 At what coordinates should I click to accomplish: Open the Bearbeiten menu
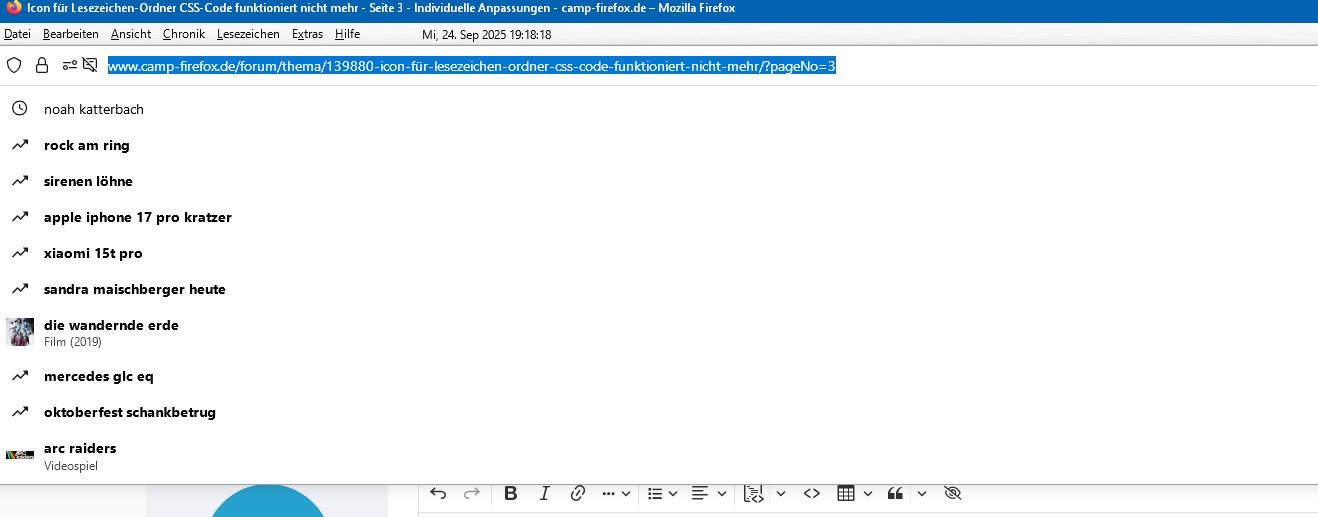pyautogui.click(x=71, y=34)
